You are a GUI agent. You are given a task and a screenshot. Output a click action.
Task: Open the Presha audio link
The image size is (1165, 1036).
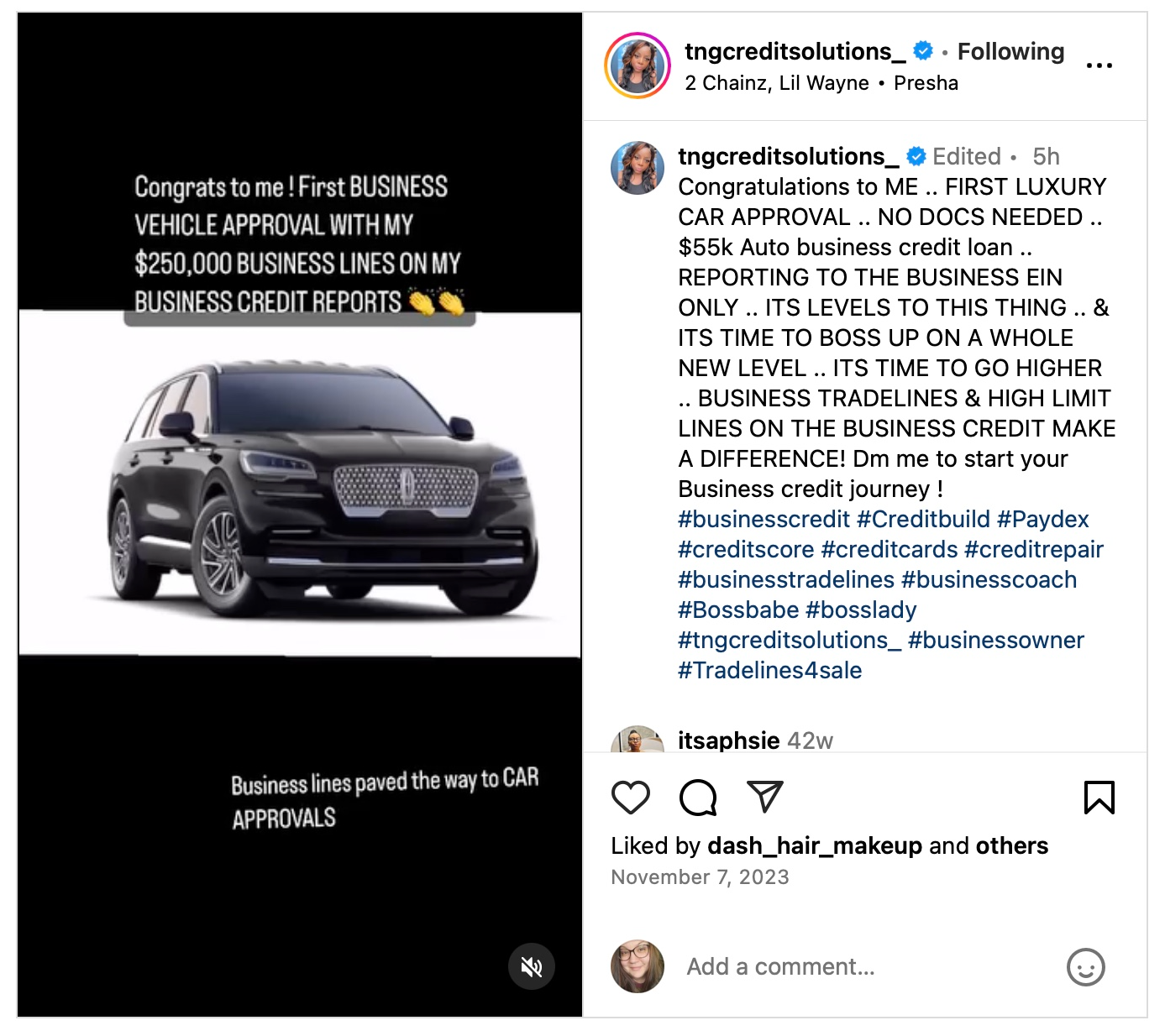click(926, 83)
